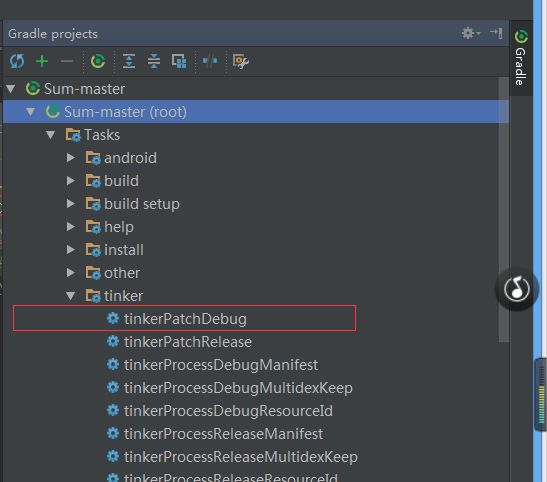The width and height of the screenshot is (547, 482).
Task: Expand the other task group
Action: click(71, 273)
